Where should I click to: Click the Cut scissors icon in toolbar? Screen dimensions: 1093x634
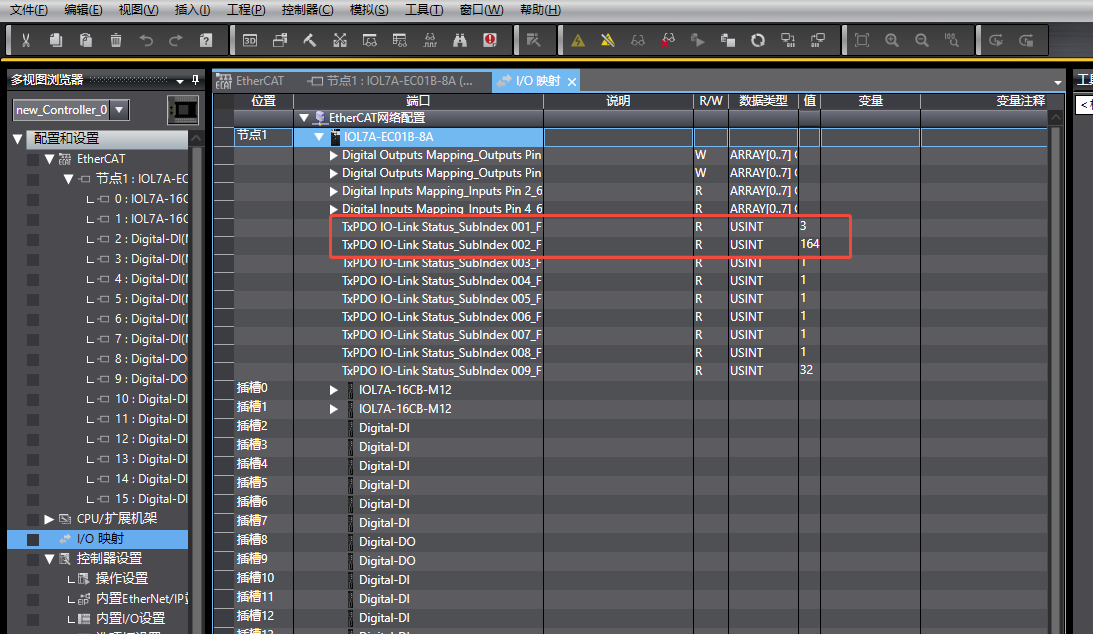coord(26,41)
